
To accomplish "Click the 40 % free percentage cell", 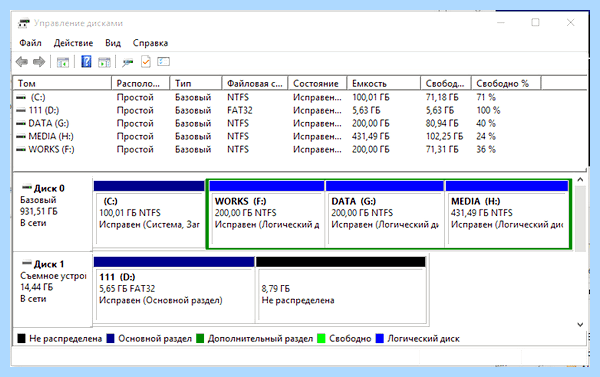I will coord(486,124).
